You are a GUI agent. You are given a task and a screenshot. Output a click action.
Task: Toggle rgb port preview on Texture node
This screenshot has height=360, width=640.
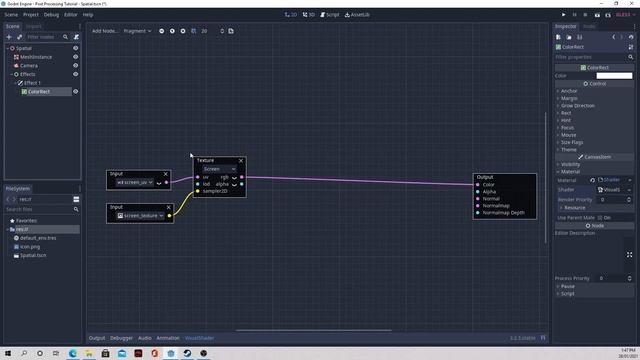(x=234, y=178)
